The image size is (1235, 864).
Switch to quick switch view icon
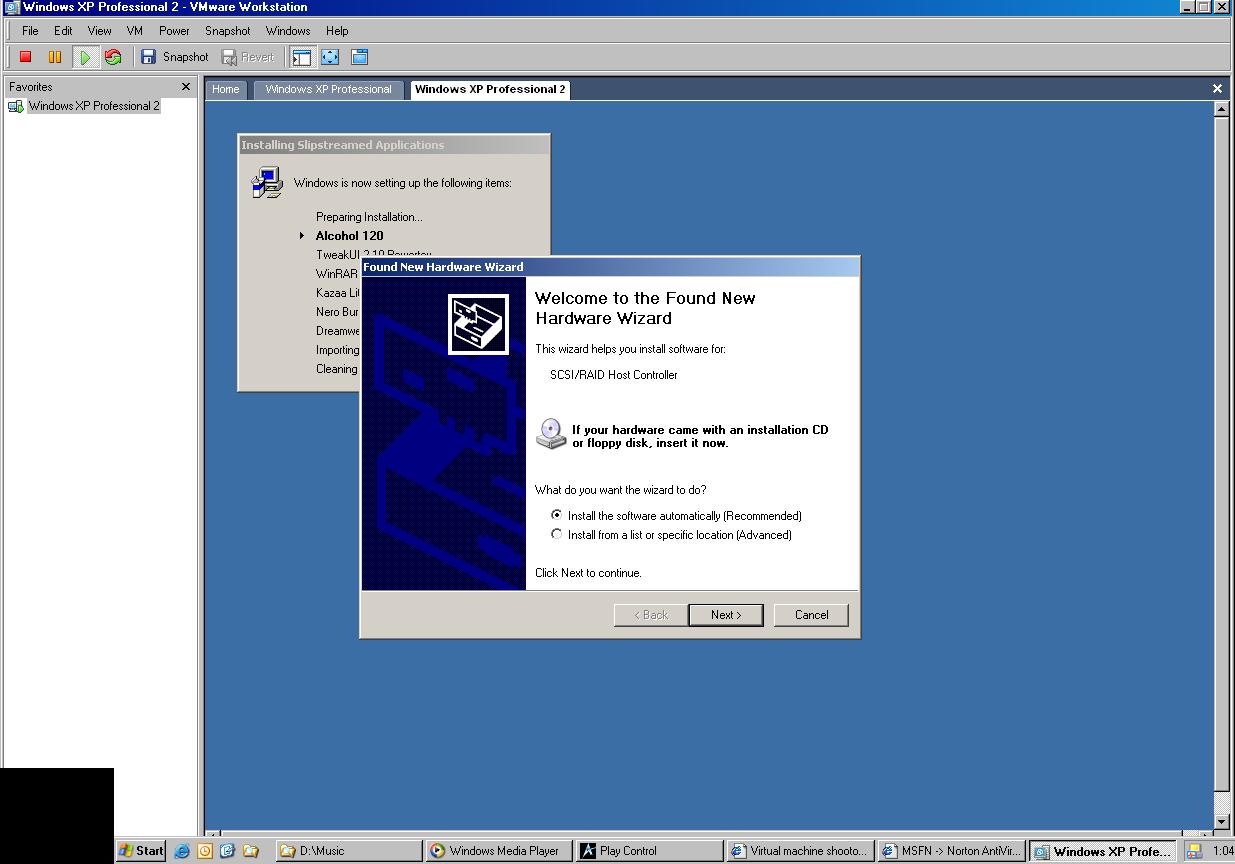pyautogui.click(x=360, y=57)
